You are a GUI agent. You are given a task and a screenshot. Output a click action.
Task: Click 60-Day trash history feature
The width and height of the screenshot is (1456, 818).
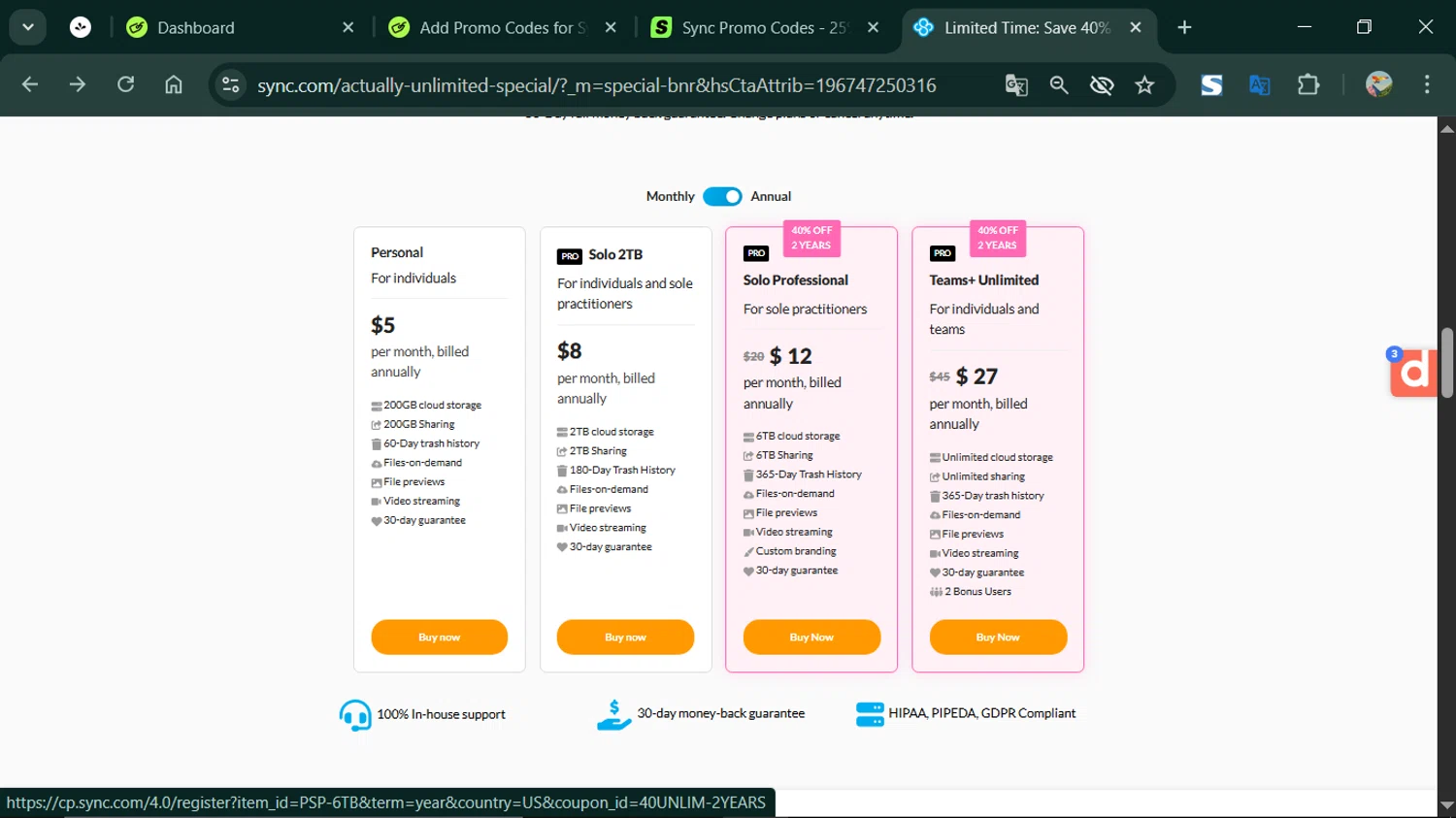pos(432,443)
